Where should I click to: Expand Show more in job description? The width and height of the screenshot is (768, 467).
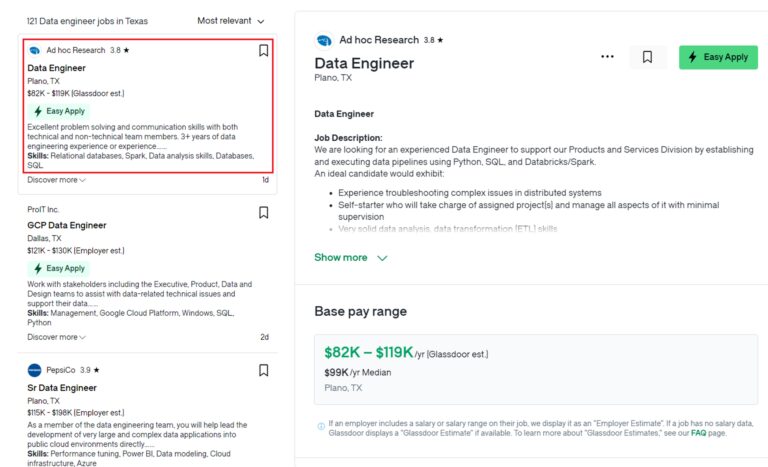[350, 257]
